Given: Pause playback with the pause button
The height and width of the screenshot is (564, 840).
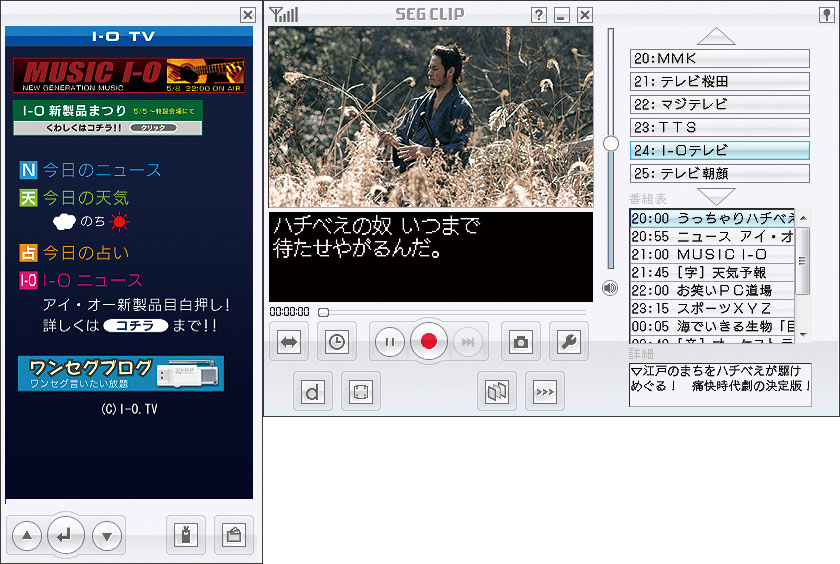Looking at the screenshot, I should point(389,342).
